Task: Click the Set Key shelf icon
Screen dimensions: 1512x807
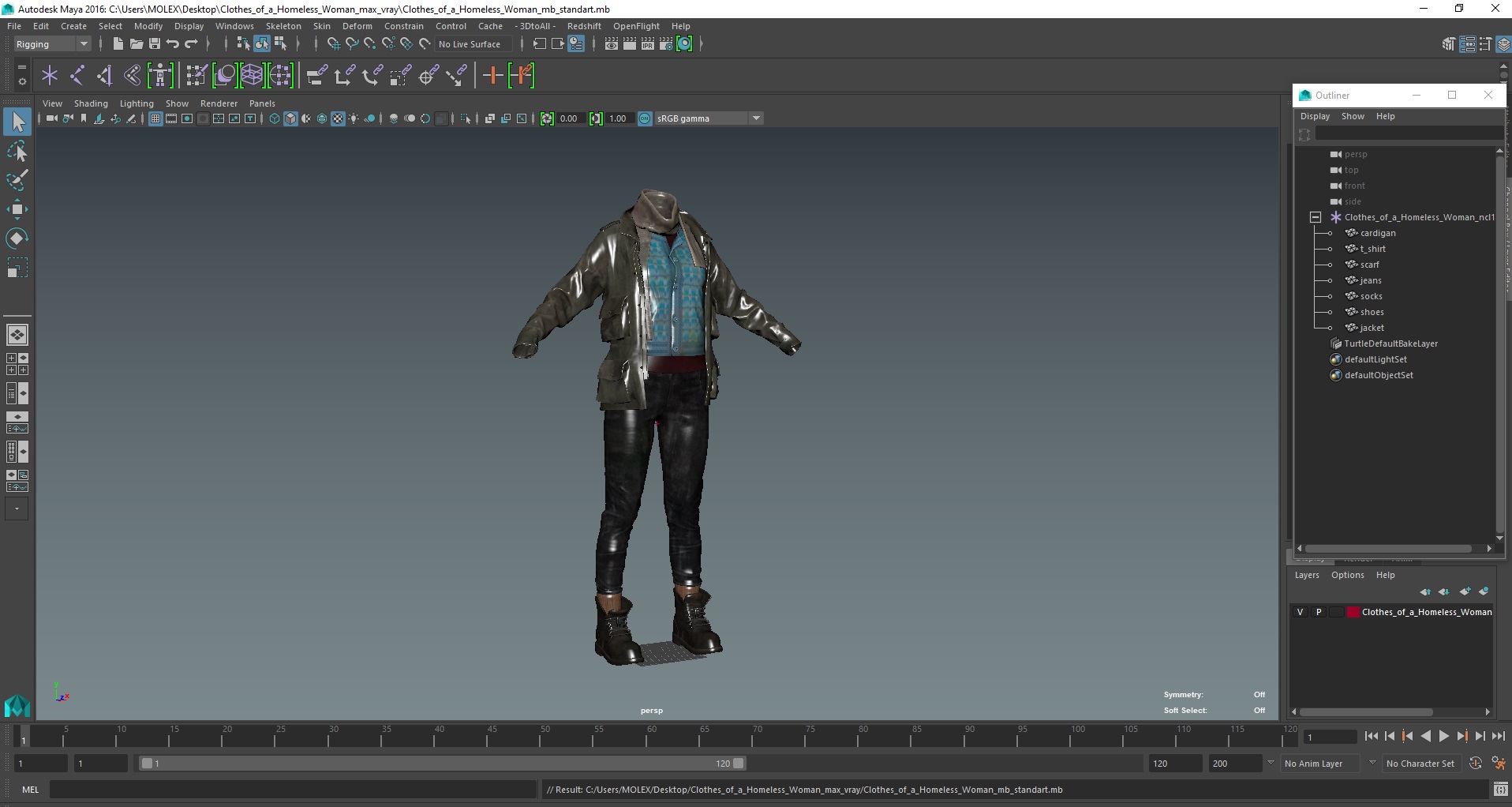Action: tap(492, 76)
